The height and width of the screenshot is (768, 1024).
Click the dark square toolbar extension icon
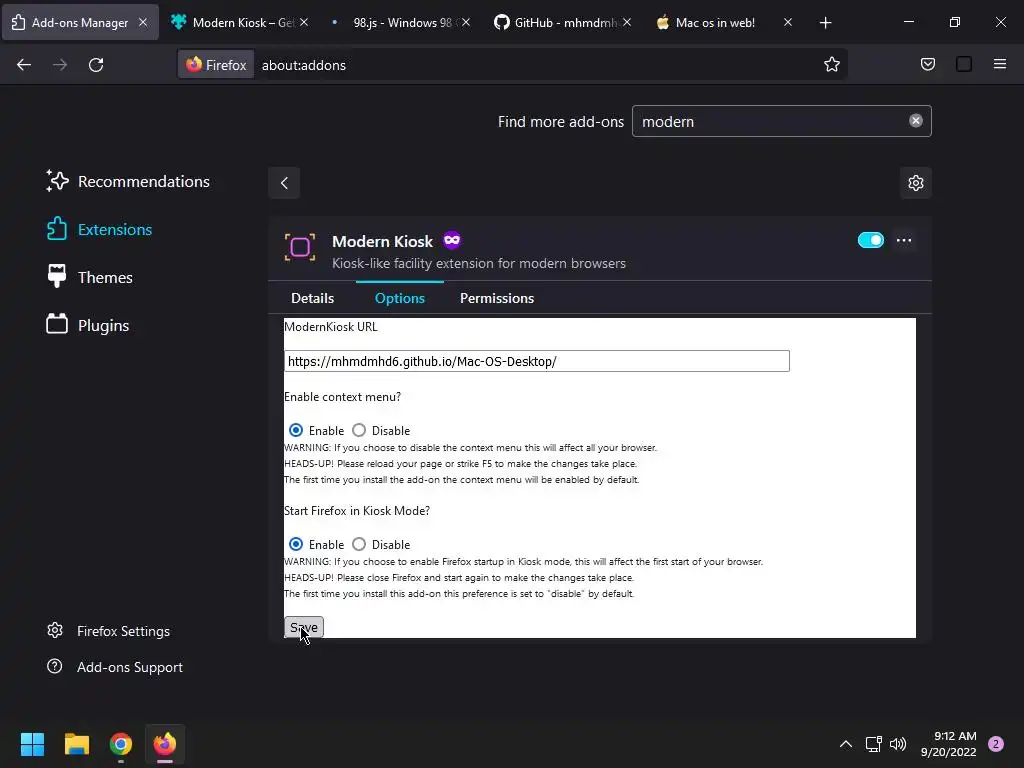964,64
